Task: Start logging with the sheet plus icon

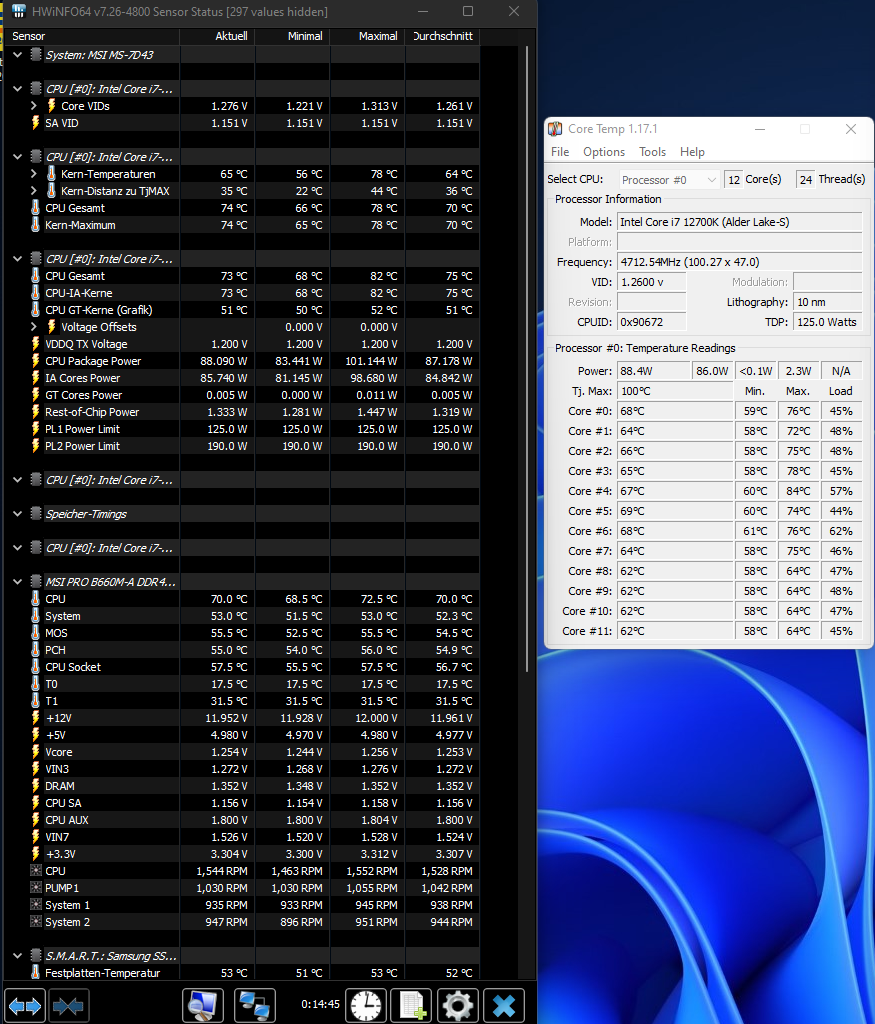Action: coord(412,1005)
